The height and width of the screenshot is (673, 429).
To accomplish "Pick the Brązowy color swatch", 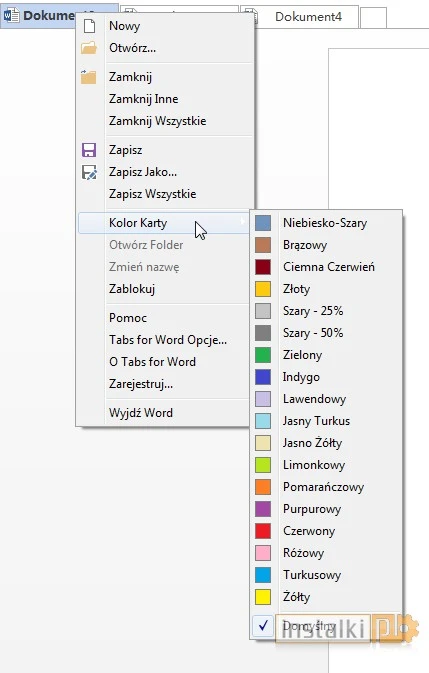I will tap(263, 245).
